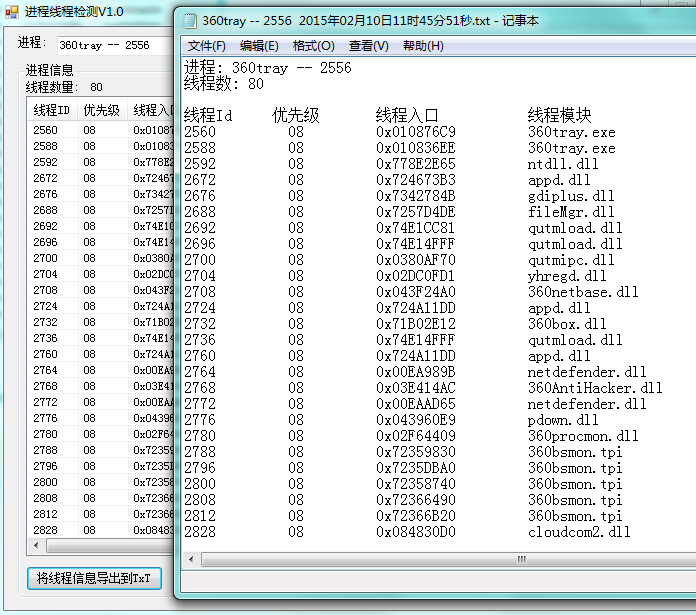Select thread 2776 row in detection tool list

[101, 418]
